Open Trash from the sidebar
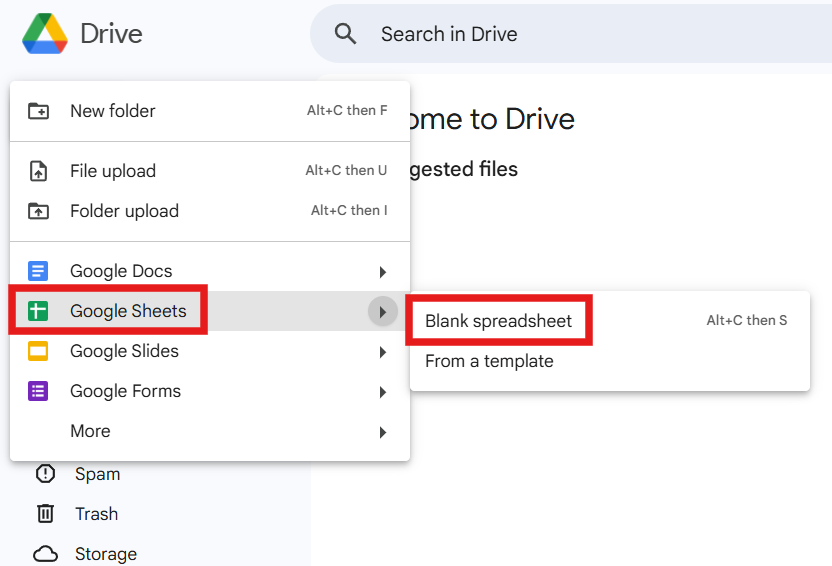Image resolution: width=832 pixels, height=566 pixels. tap(96, 514)
